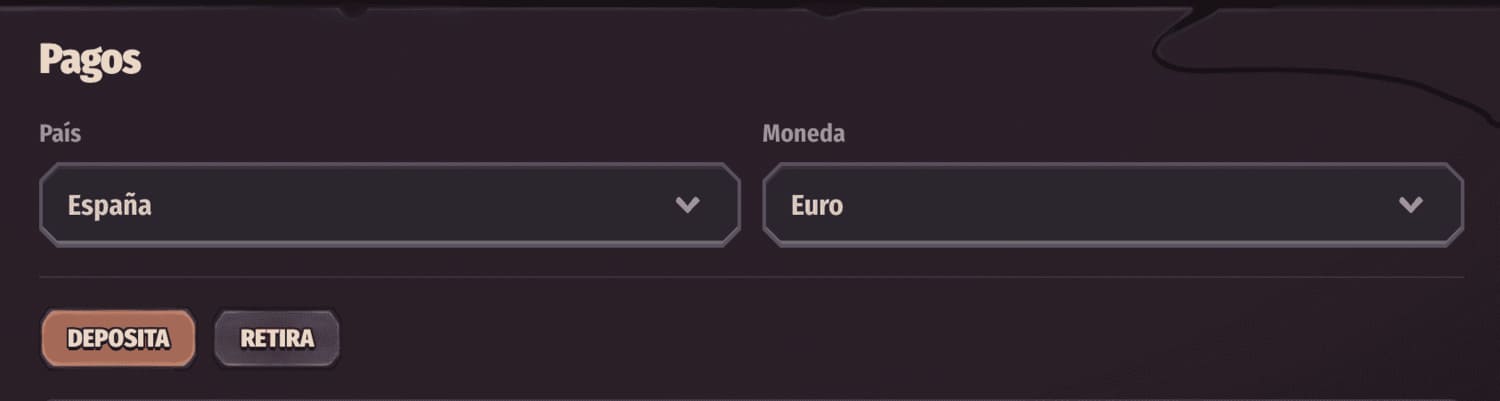The width and height of the screenshot is (1500, 401).
Task: Toggle payments view to Retira
Action: click(x=277, y=338)
